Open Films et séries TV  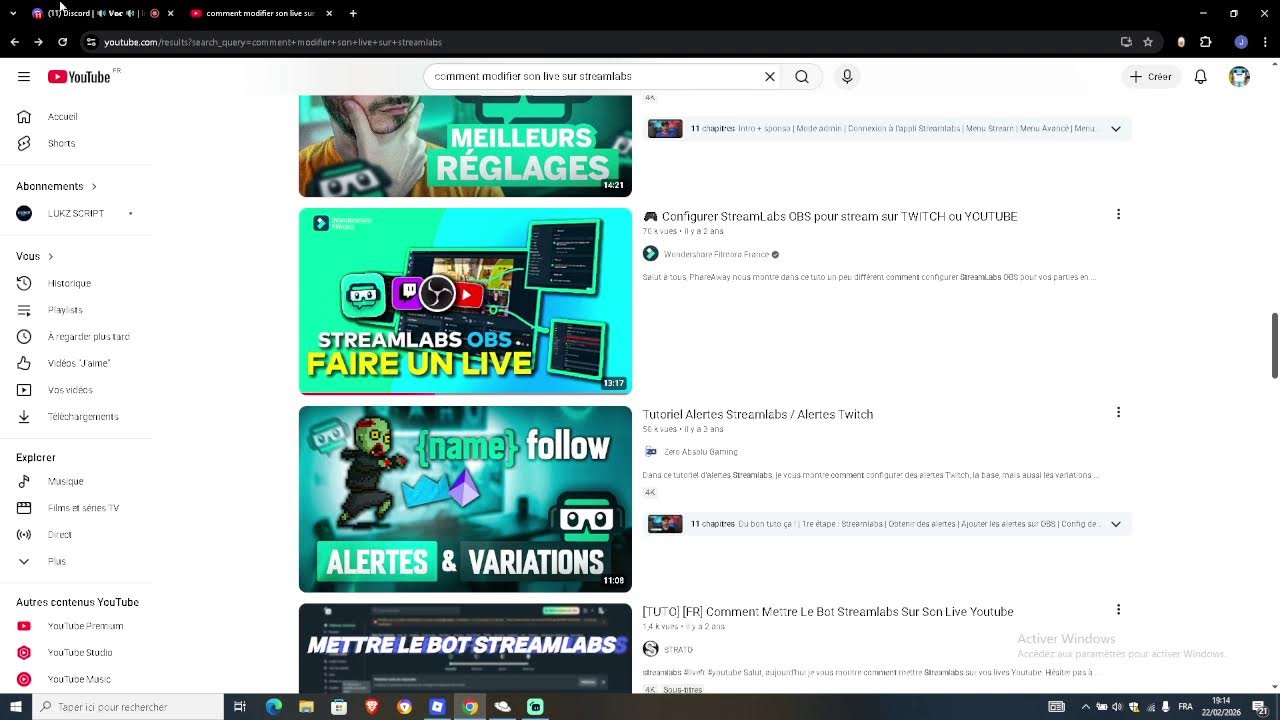(x=76, y=508)
